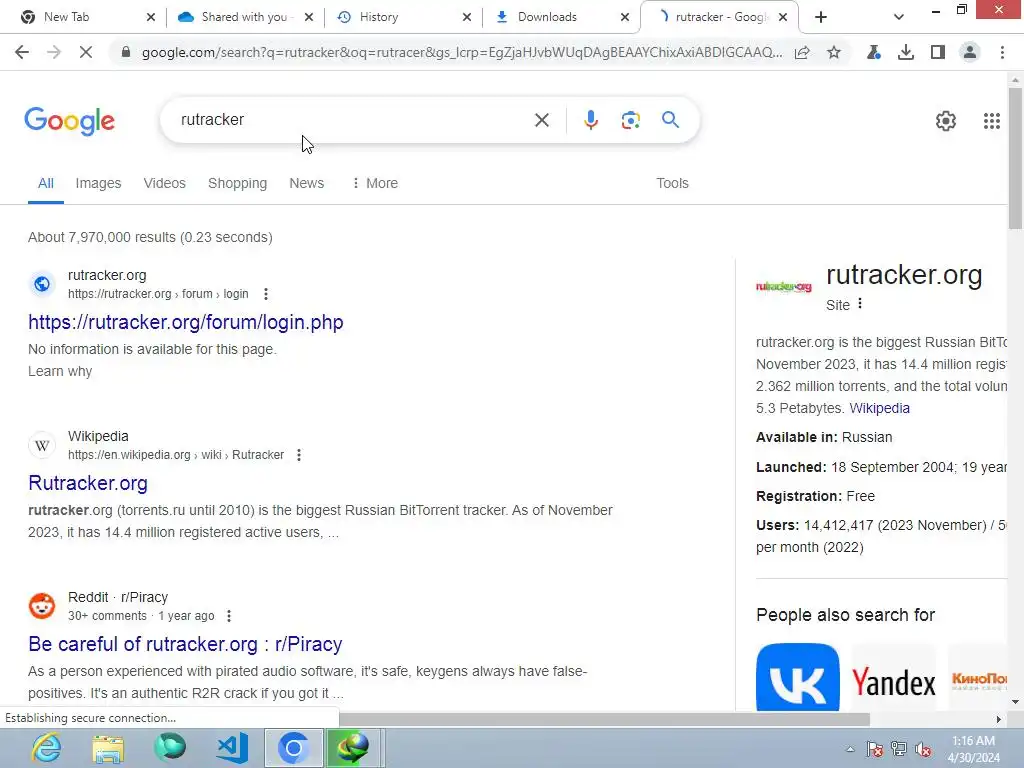The image size is (1024, 768).
Task: Start voice search with the microphone
Action: tap(590, 120)
